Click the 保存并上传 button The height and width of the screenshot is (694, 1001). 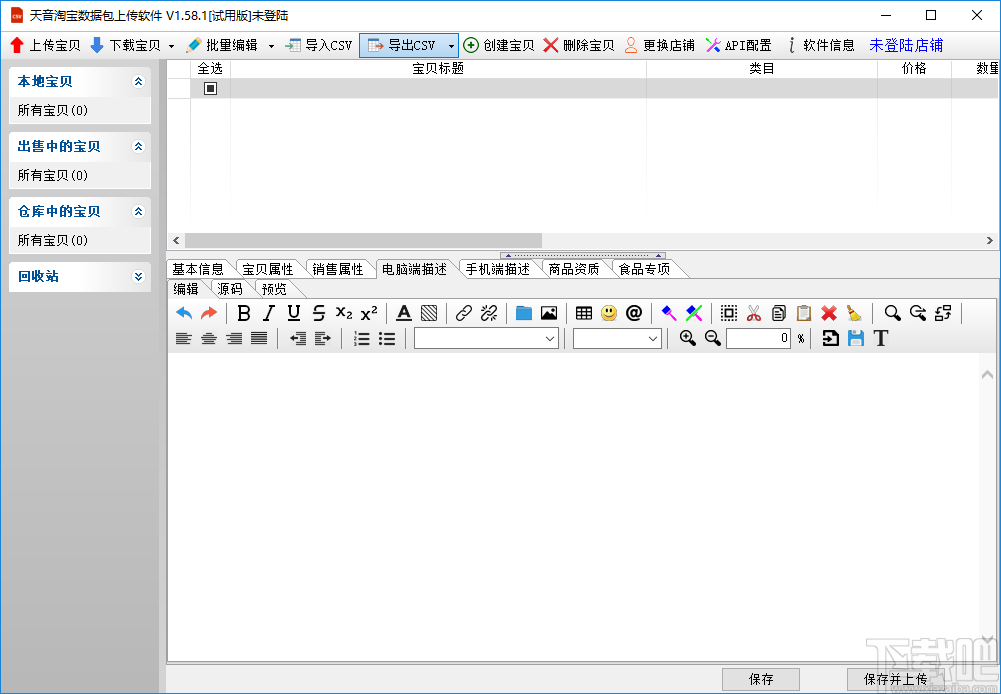pos(895,679)
